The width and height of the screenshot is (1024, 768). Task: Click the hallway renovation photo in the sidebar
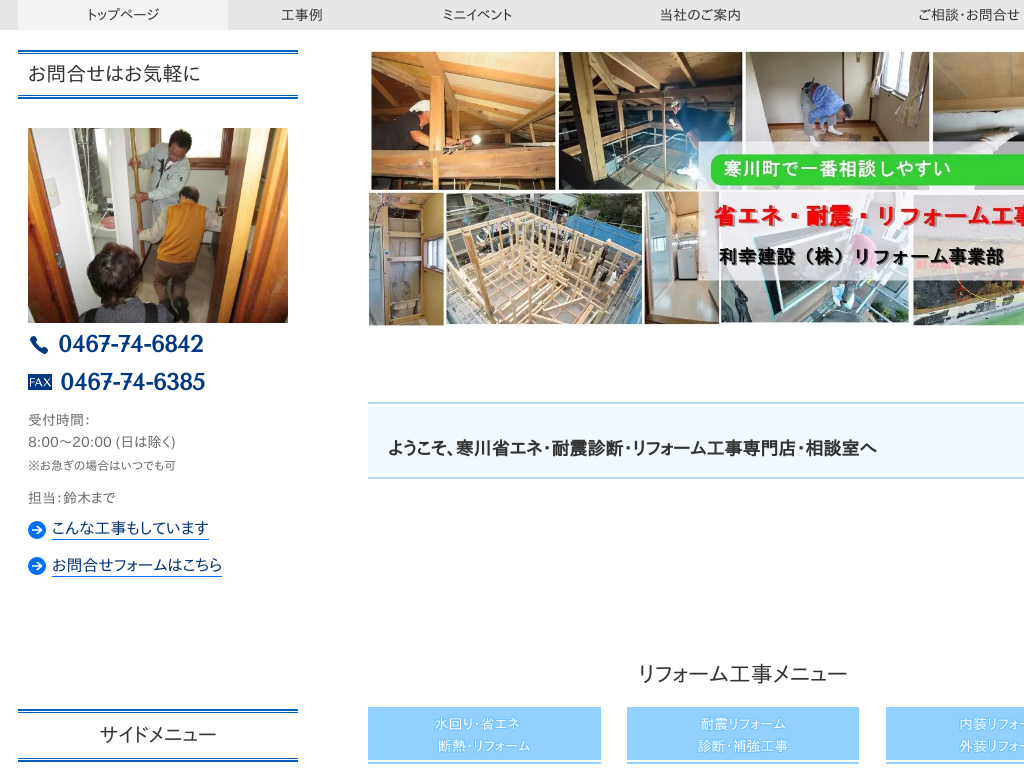tap(158, 225)
